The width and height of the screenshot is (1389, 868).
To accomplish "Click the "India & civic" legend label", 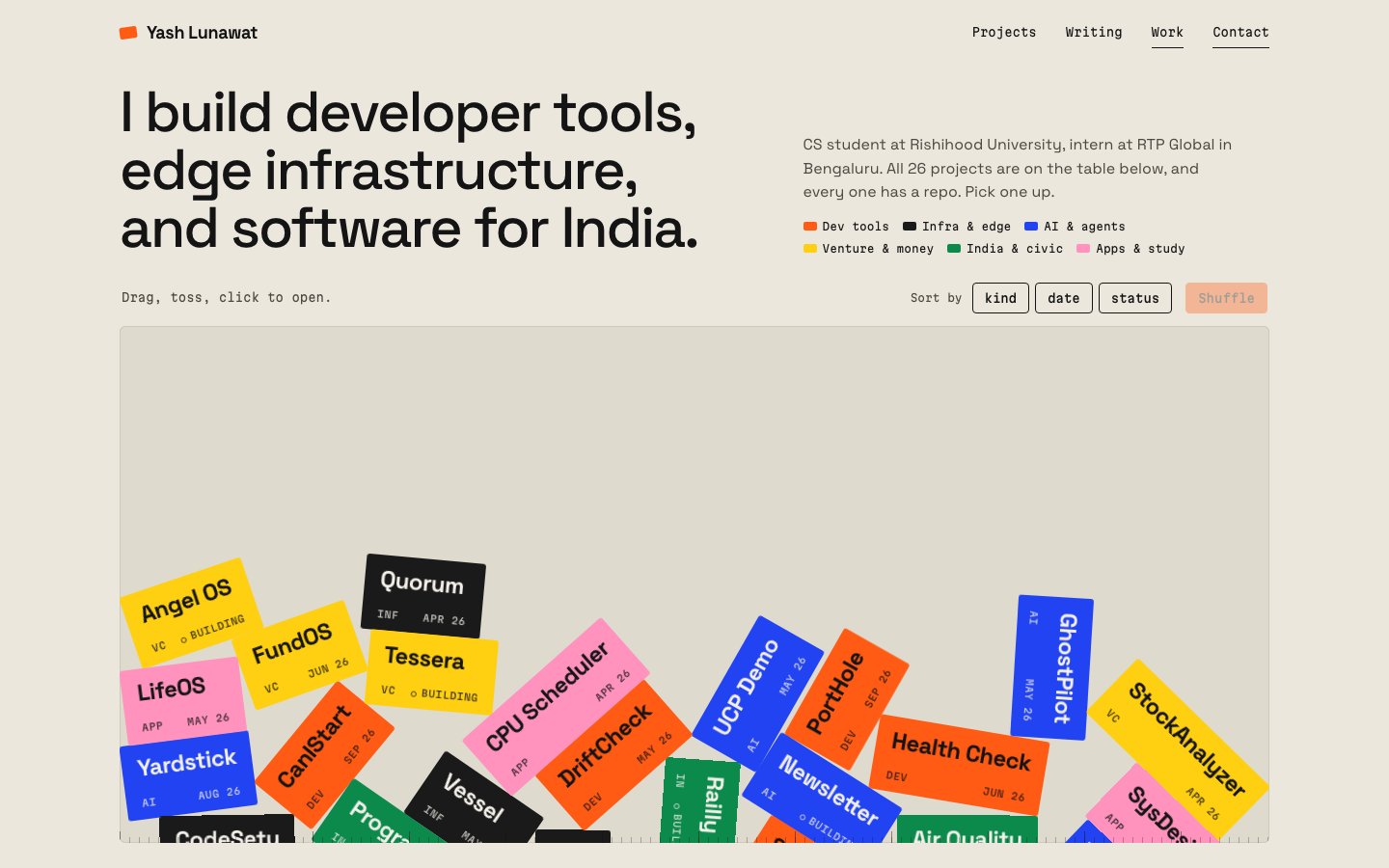I will [x=1015, y=249].
